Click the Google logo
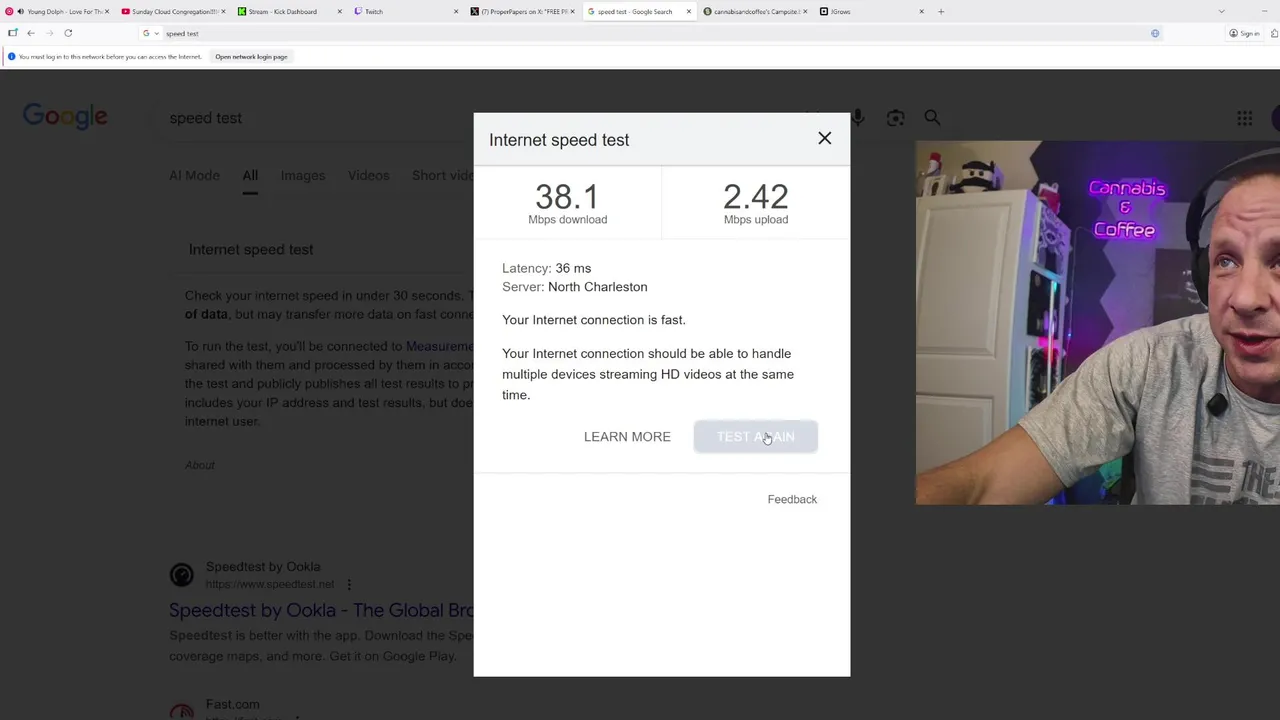The height and width of the screenshot is (720, 1280). 65,117
